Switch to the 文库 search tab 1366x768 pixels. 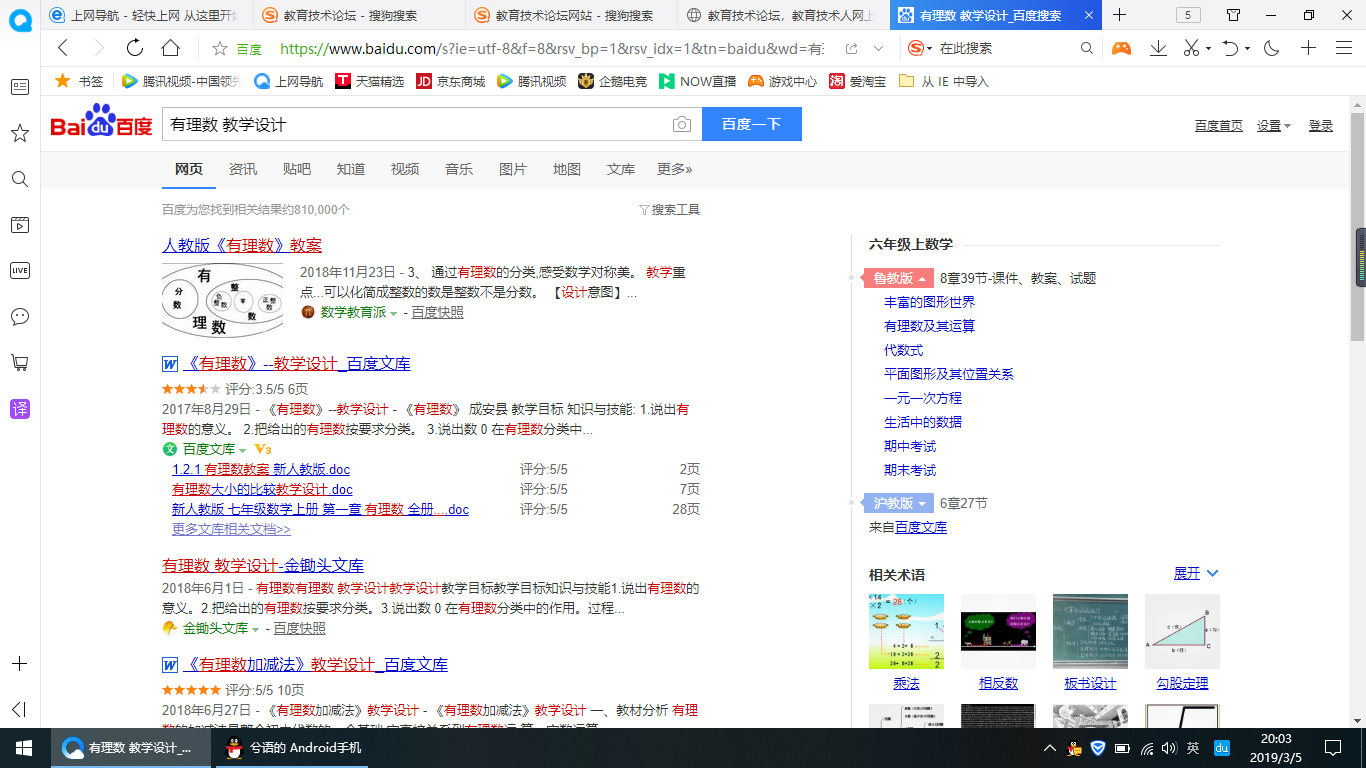click(621, 169)
